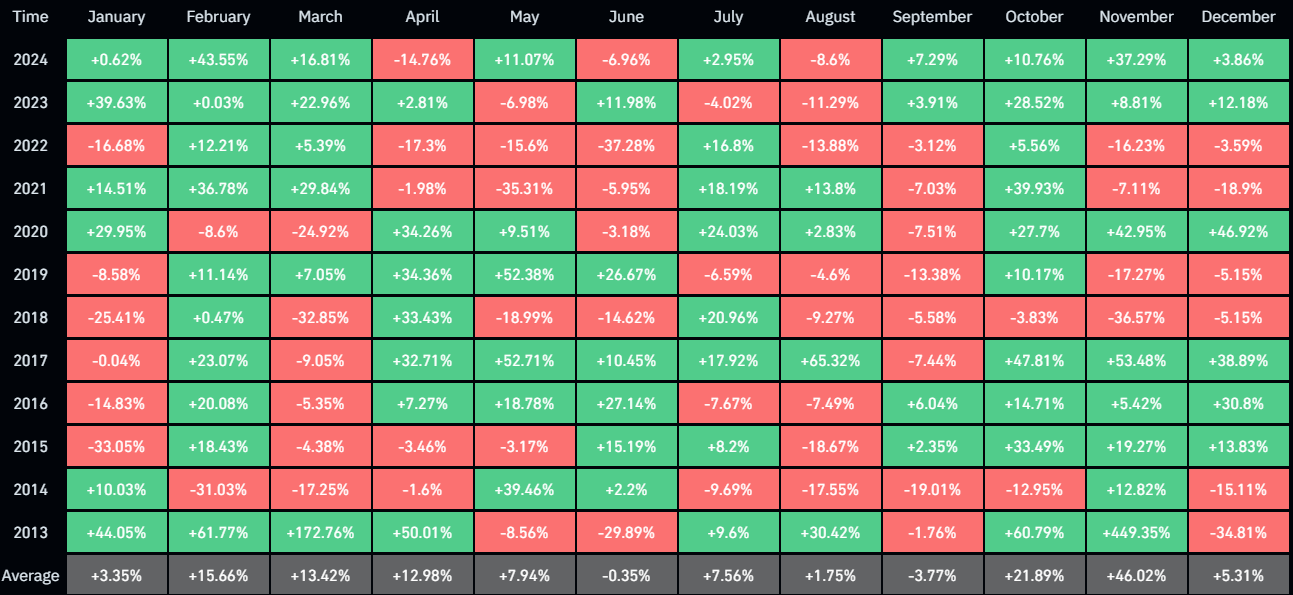
Task: Click the 2024 row label
Action: pos(31,59)
